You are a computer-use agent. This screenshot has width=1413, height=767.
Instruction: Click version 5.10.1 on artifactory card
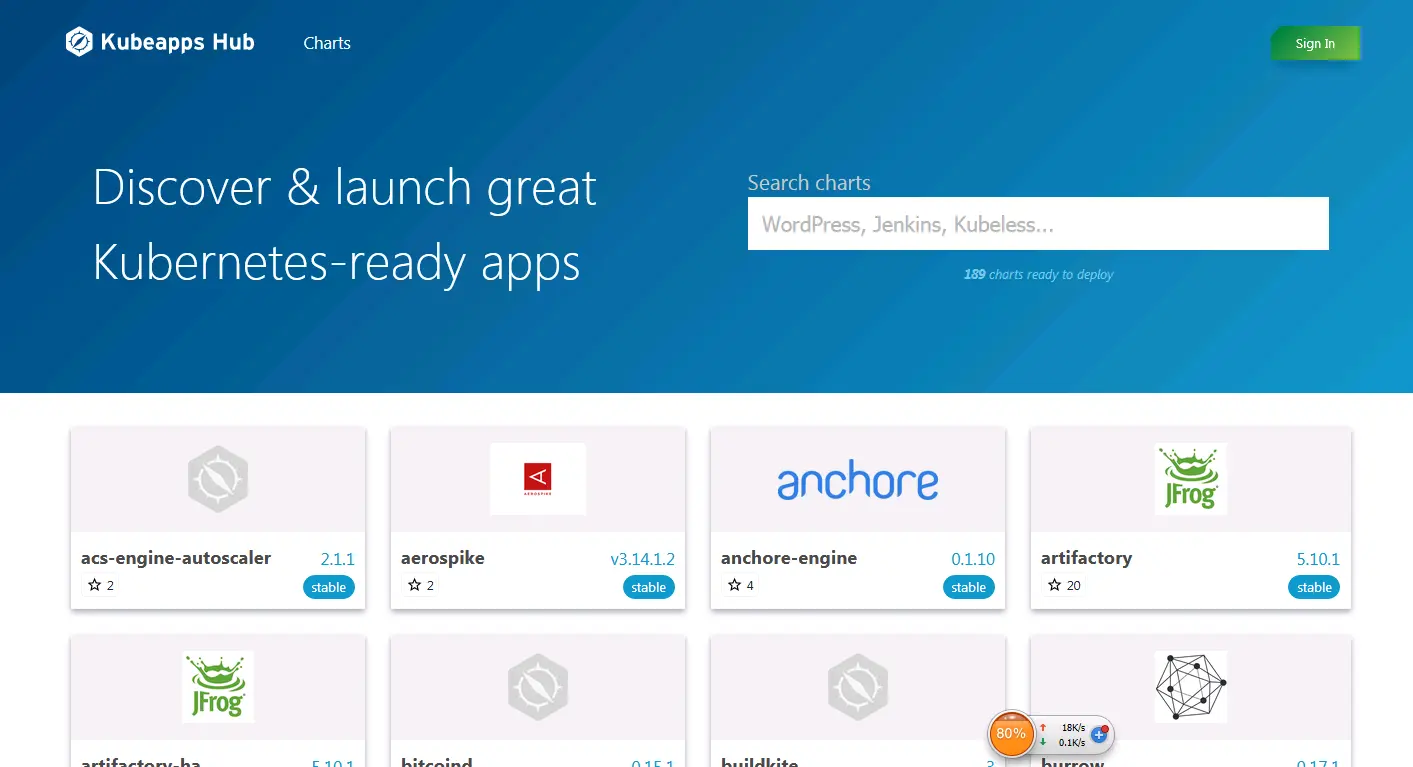(x=1318, y=559)
